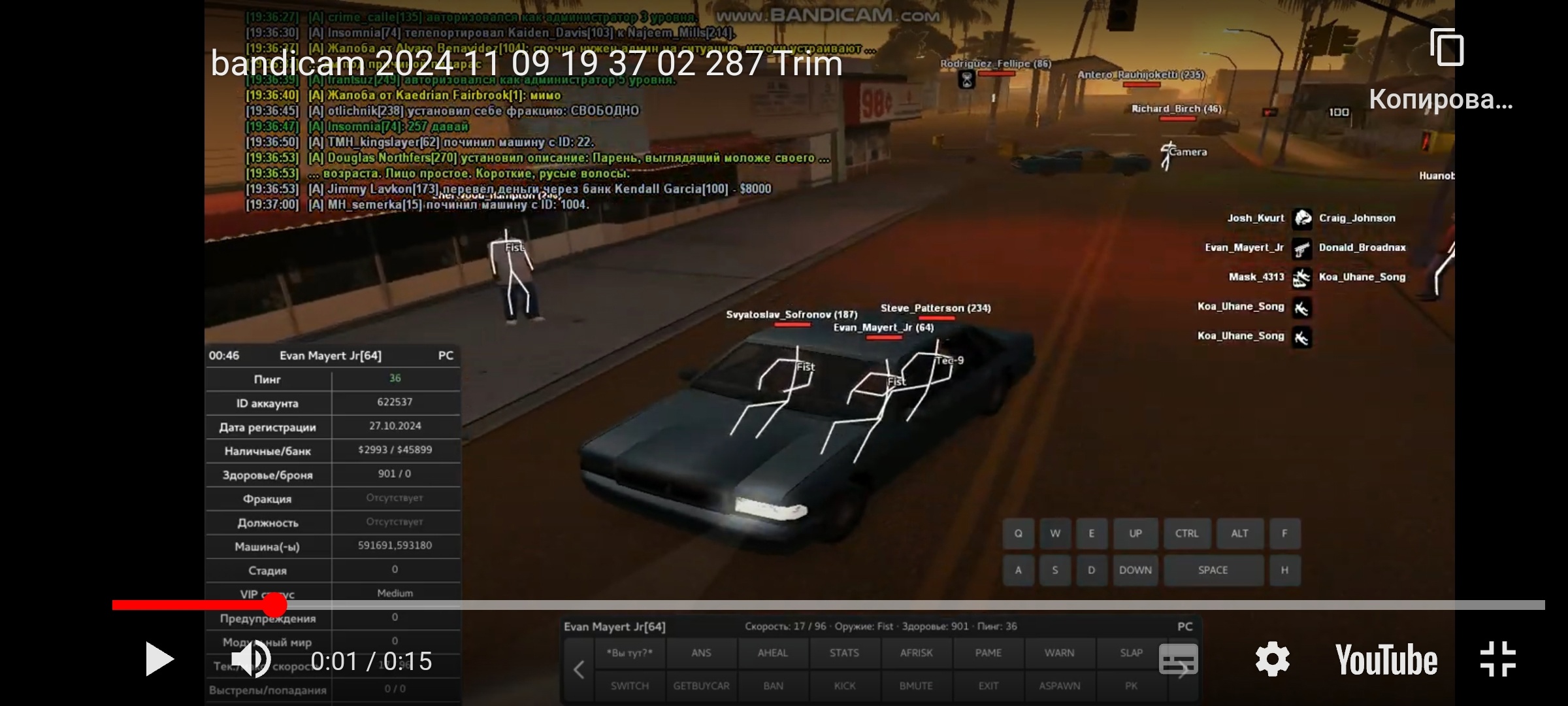Click the Craig_Johnson kill feed icon
The height and width of the screenshot is (706, 1568).
coord(1302,218)
